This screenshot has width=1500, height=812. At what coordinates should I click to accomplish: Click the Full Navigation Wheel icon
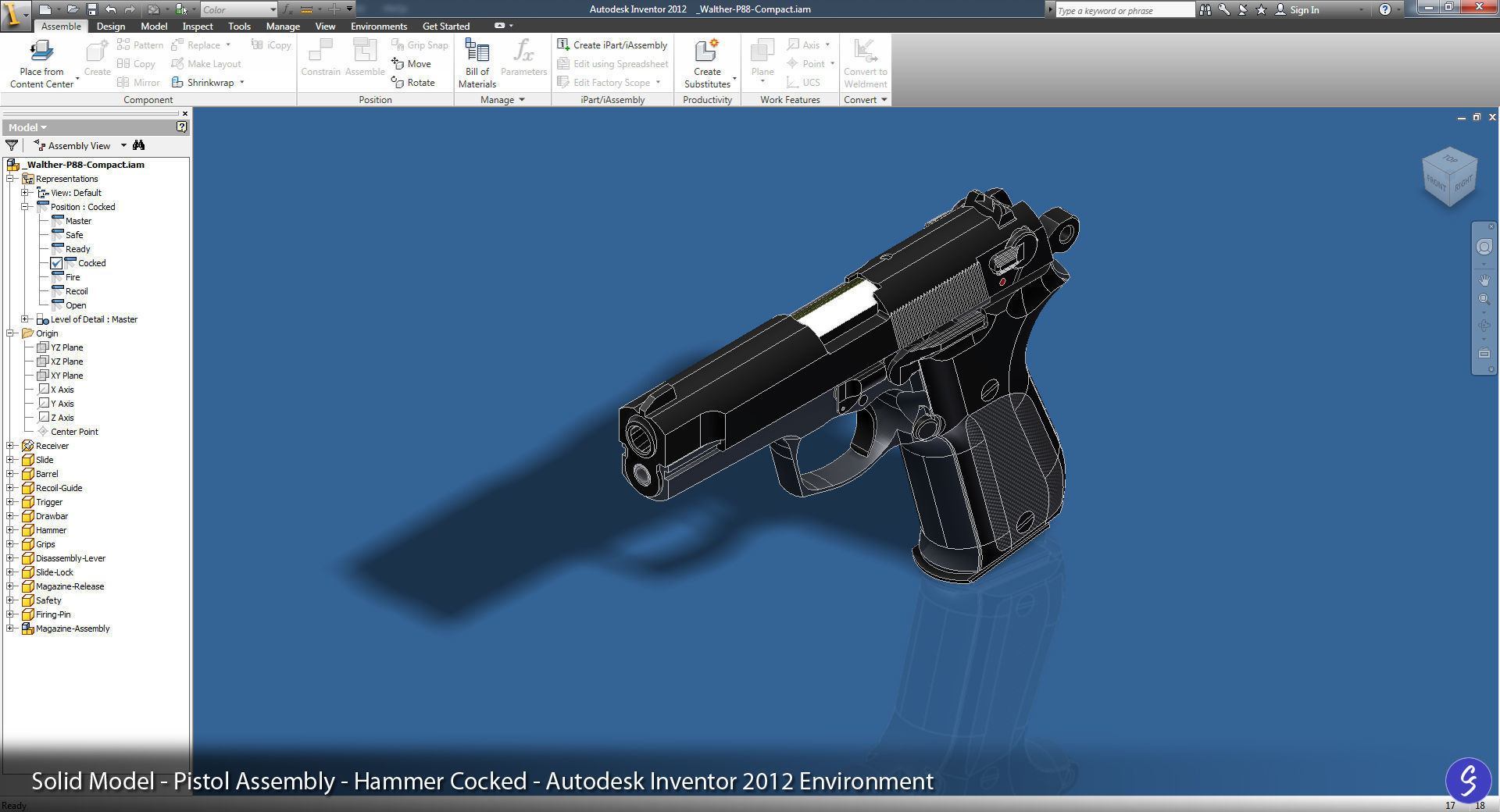1484,247
